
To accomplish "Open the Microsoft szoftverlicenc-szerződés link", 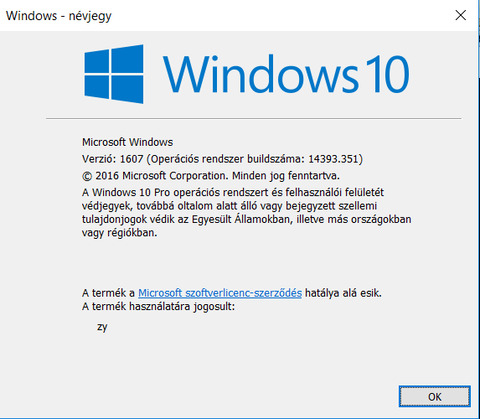I will (x=220, y=293).
